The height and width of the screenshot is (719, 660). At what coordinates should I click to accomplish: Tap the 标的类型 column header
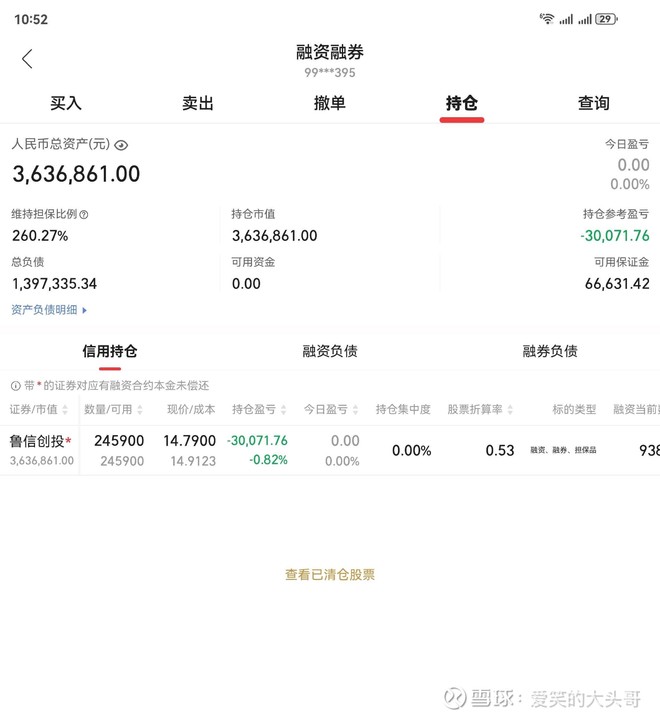(574, 409)
